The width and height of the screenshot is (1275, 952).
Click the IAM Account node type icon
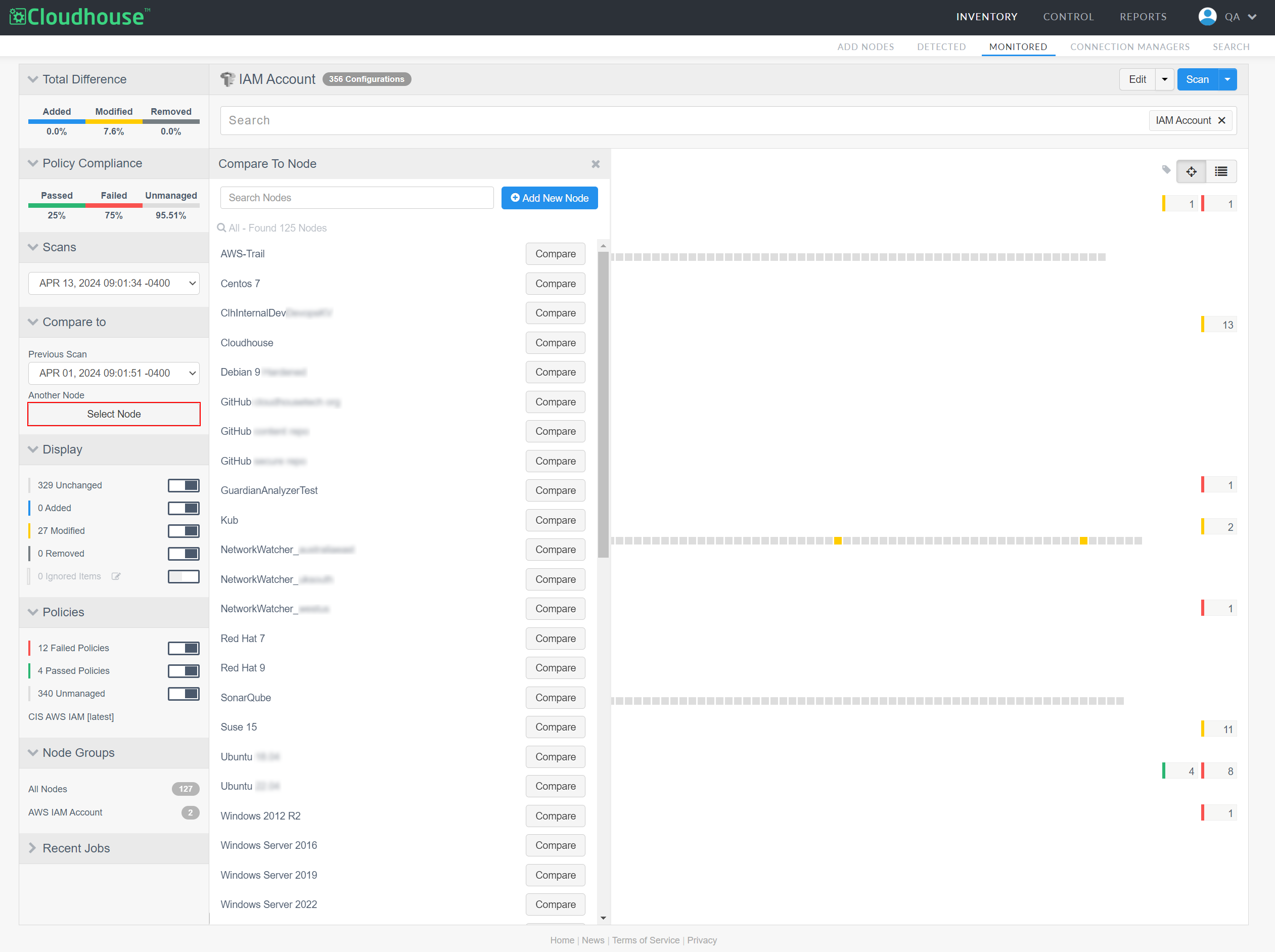click(x=227, y=79)
